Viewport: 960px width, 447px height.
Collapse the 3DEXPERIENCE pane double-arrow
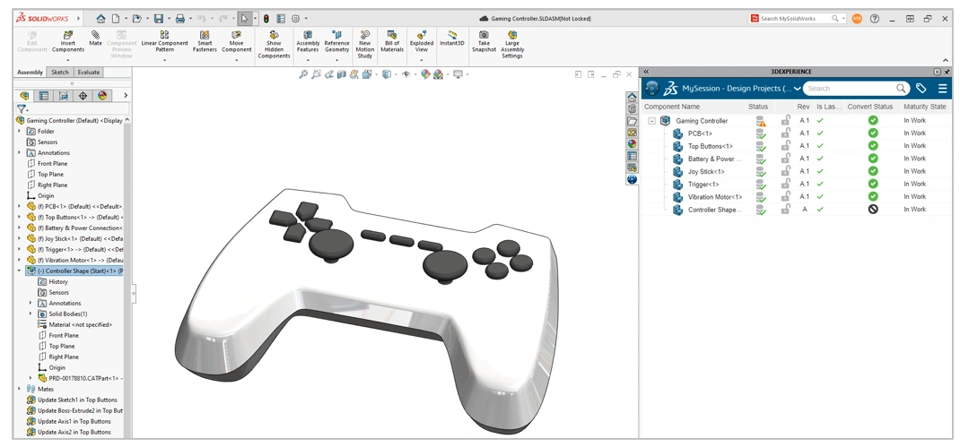[647, 72]
